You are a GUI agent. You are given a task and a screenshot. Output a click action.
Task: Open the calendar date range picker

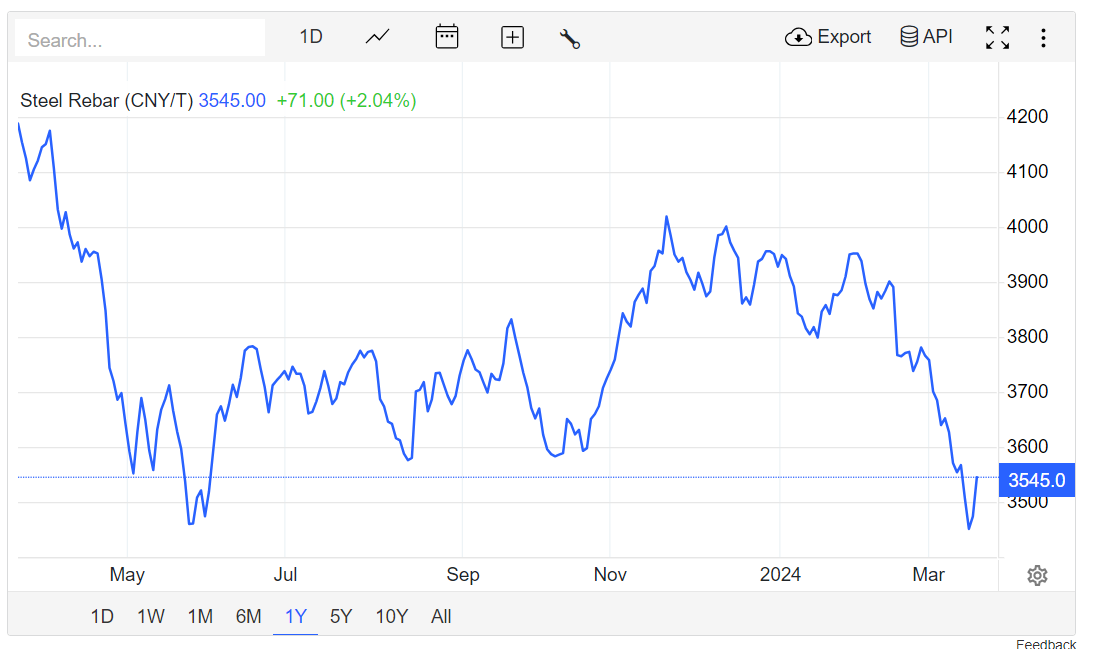pos(446,37)
